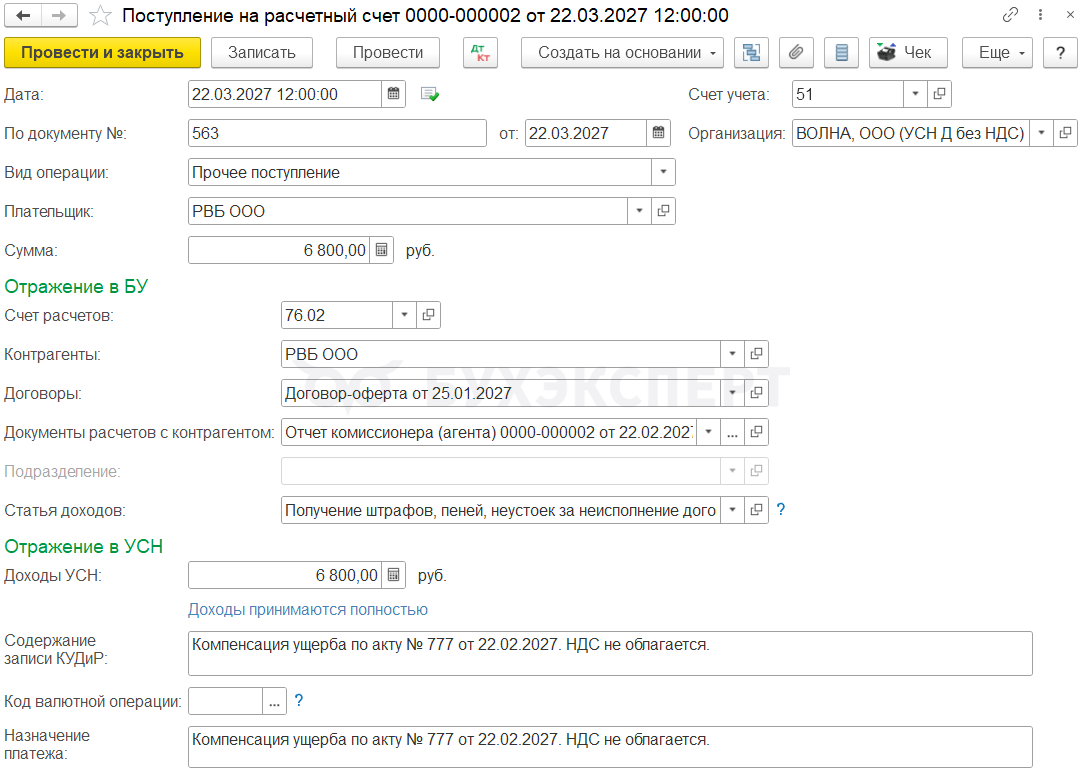Click the Отражение в УСН section heading
This screenshot has width=1082, height=777.
(x=83, y=547)
